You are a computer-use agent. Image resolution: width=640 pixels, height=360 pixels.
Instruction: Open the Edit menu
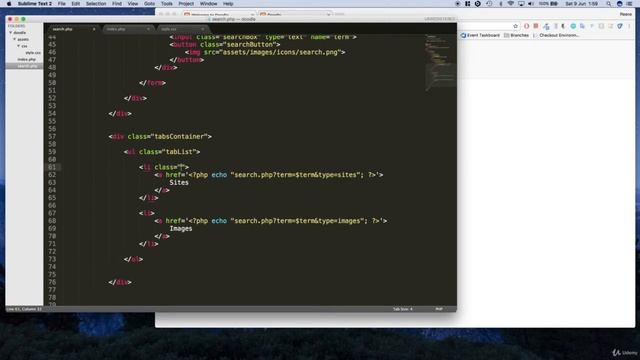click(x=76, y=4)
